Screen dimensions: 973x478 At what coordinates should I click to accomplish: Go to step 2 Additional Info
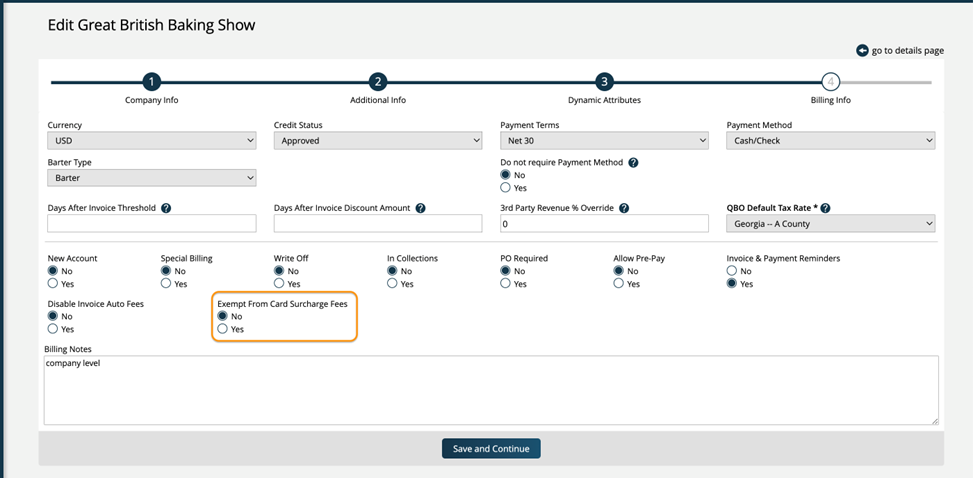pos(377,82)
